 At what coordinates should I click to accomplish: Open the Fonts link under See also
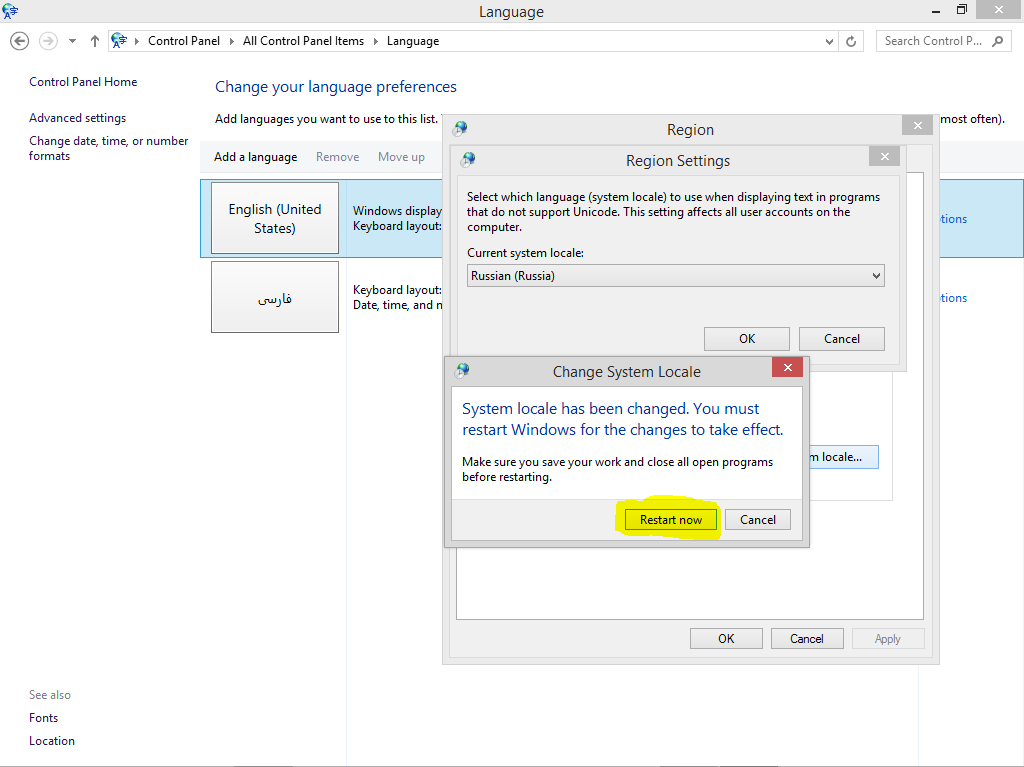click(43, 718)
